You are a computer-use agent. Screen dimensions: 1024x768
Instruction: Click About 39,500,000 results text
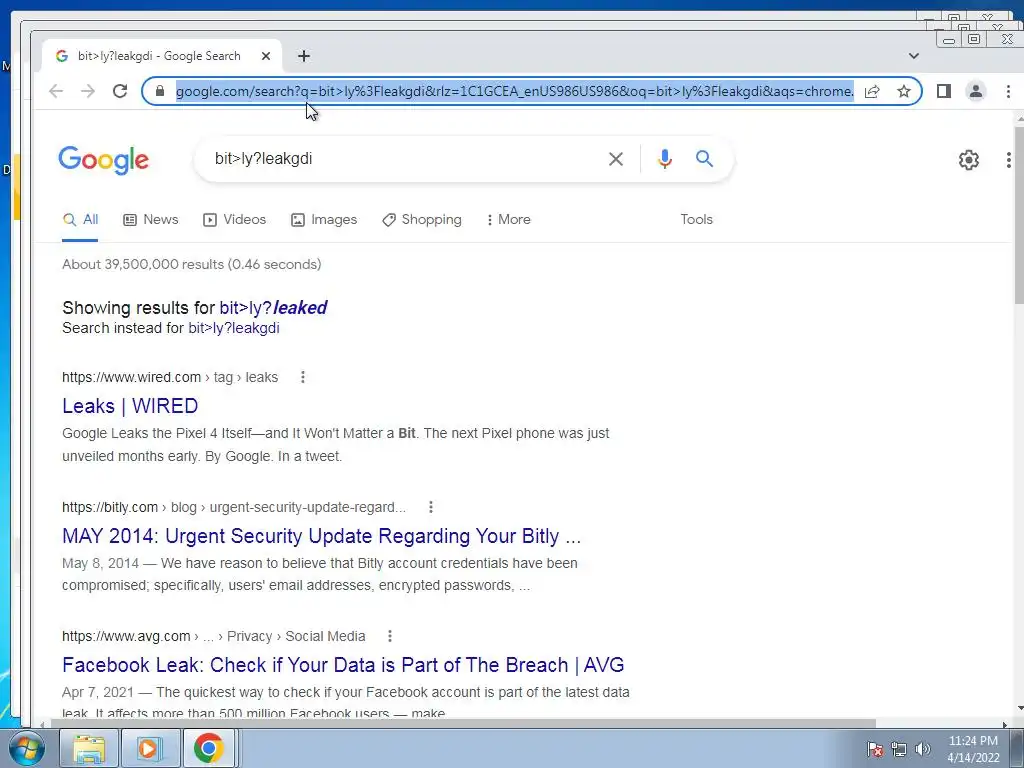point(191,264)
